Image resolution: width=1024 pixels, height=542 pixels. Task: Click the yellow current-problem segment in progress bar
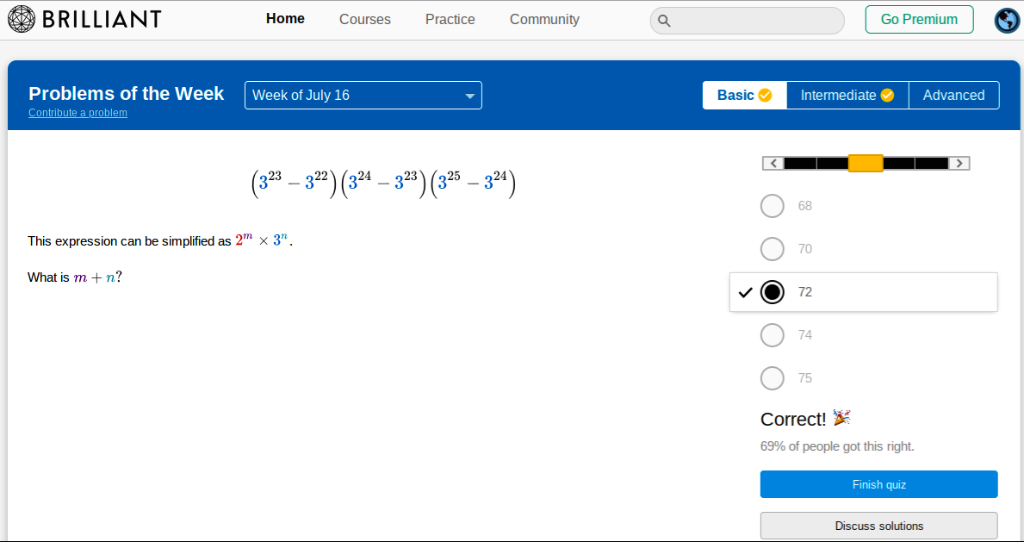pyautogui.click(x=865, y=163)
